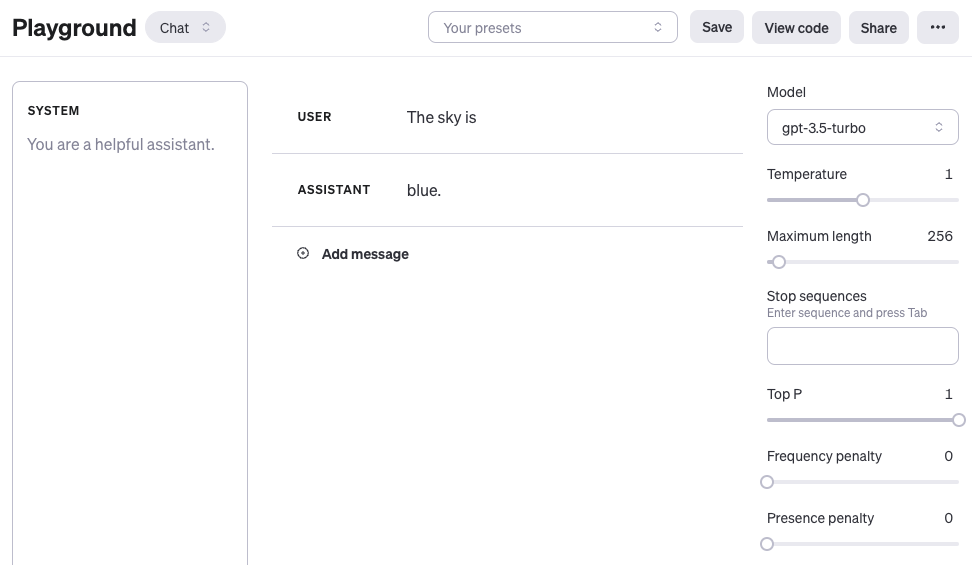Screen dimensions: 972x565
Task: Click Add message text
Action: click(x=365, y=254)
